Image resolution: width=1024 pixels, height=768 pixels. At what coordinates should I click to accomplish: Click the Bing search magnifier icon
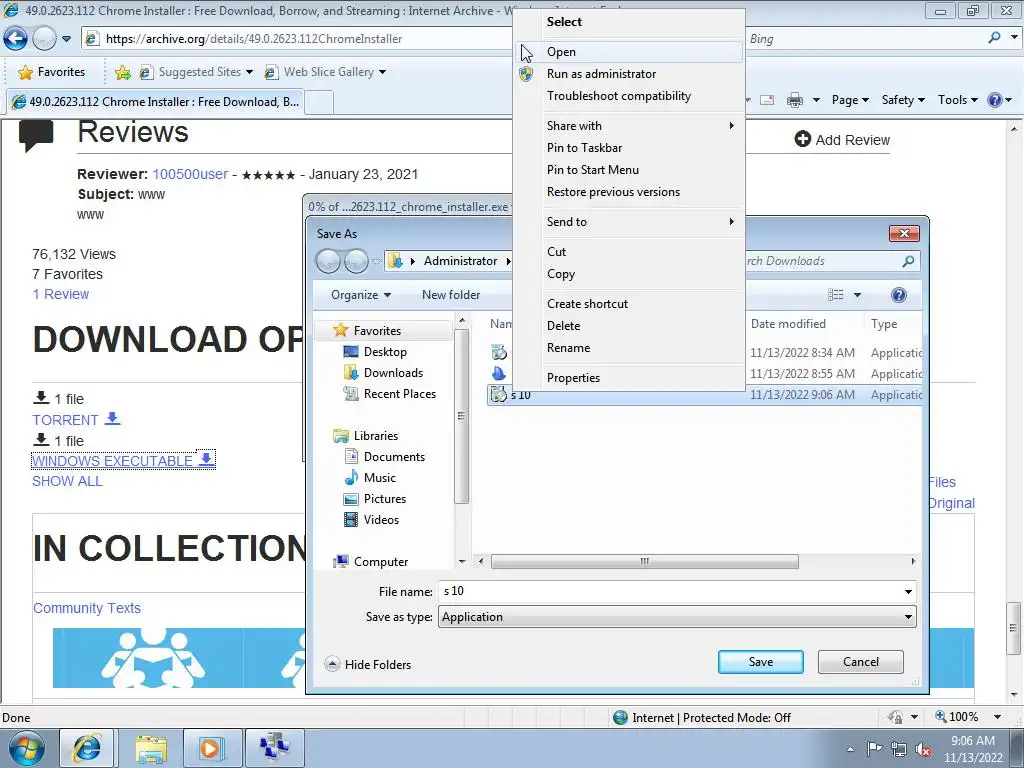point(994,38)
